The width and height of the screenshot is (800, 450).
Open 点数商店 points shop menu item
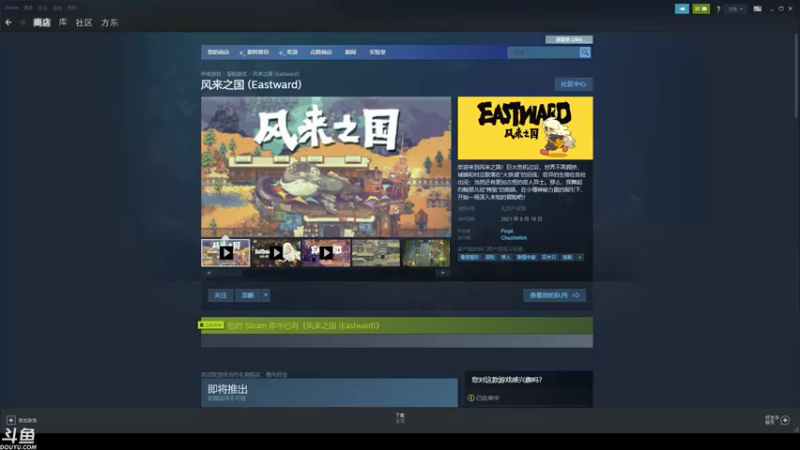coord(320,52)
